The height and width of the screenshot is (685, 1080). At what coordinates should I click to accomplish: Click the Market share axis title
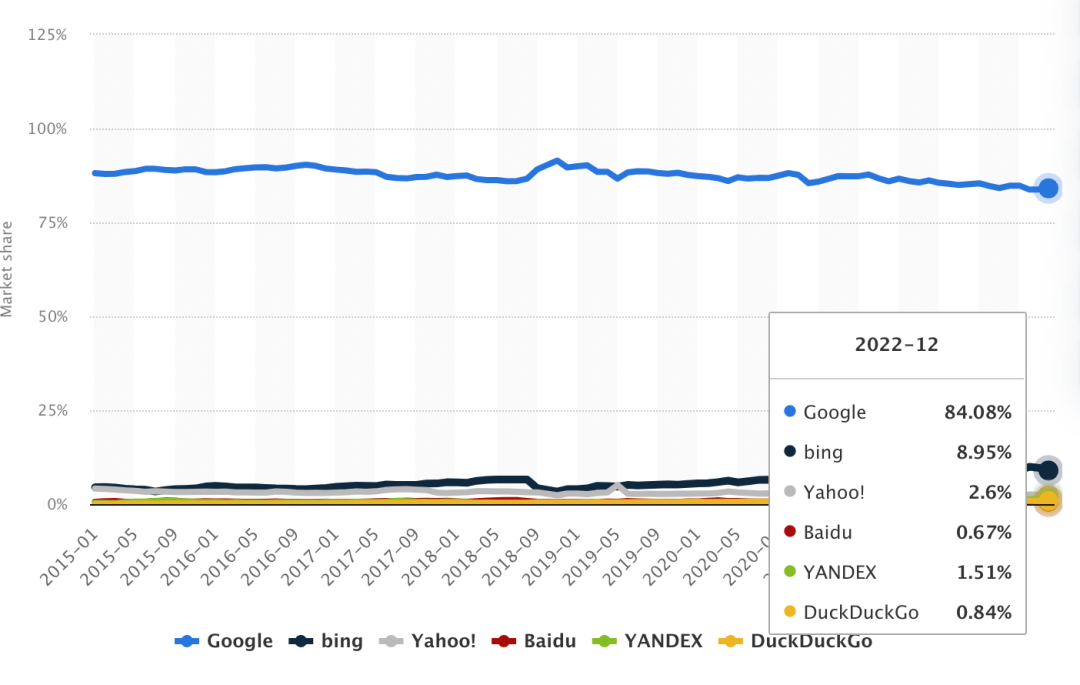point(8,270)
